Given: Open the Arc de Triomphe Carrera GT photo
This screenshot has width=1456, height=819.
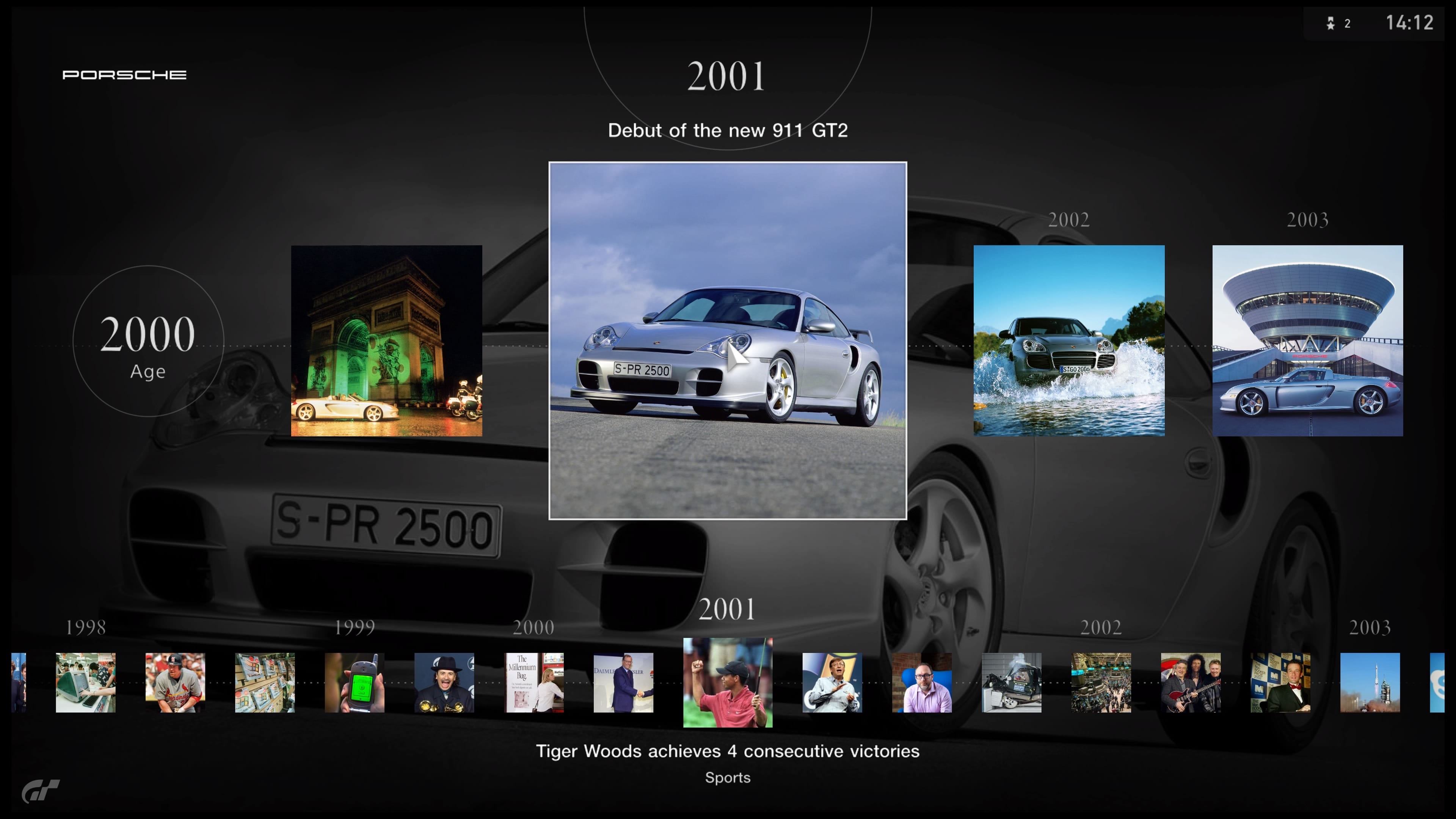Looking at the screenshot, I should pos(387,341).
